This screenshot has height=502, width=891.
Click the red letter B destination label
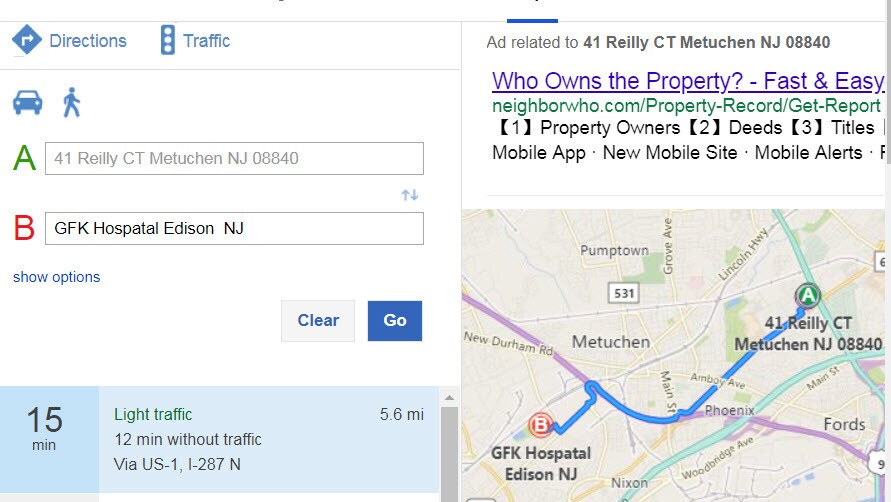click(24, 228)
